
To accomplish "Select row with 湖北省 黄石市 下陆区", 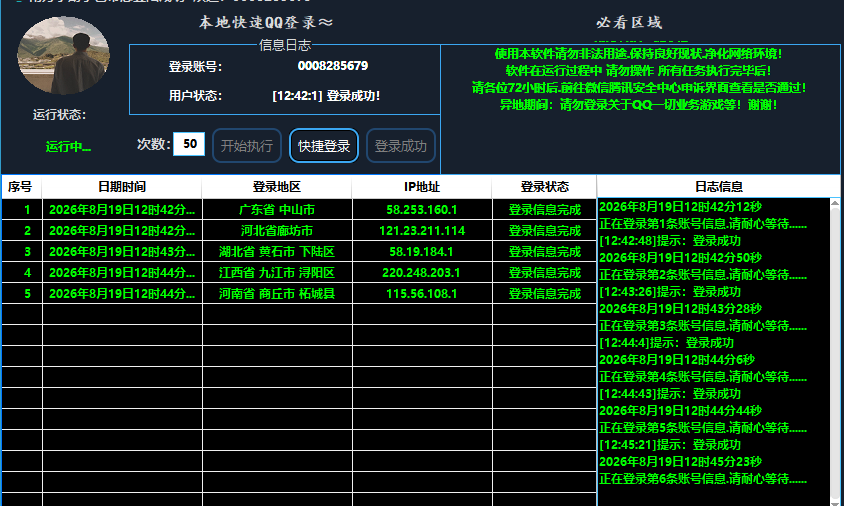I will tap(299, 251).
